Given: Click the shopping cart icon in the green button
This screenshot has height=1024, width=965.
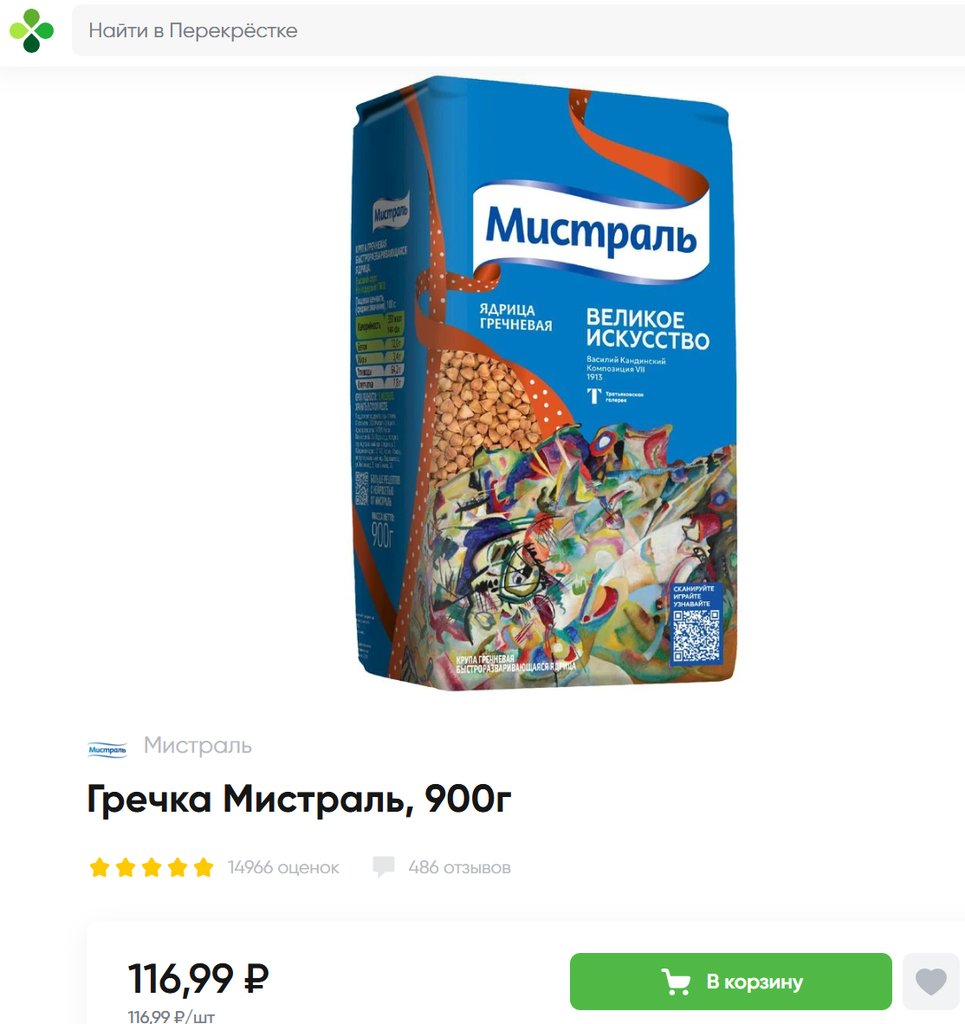Looking at the screenshot, I should click(x=676, y=982).
